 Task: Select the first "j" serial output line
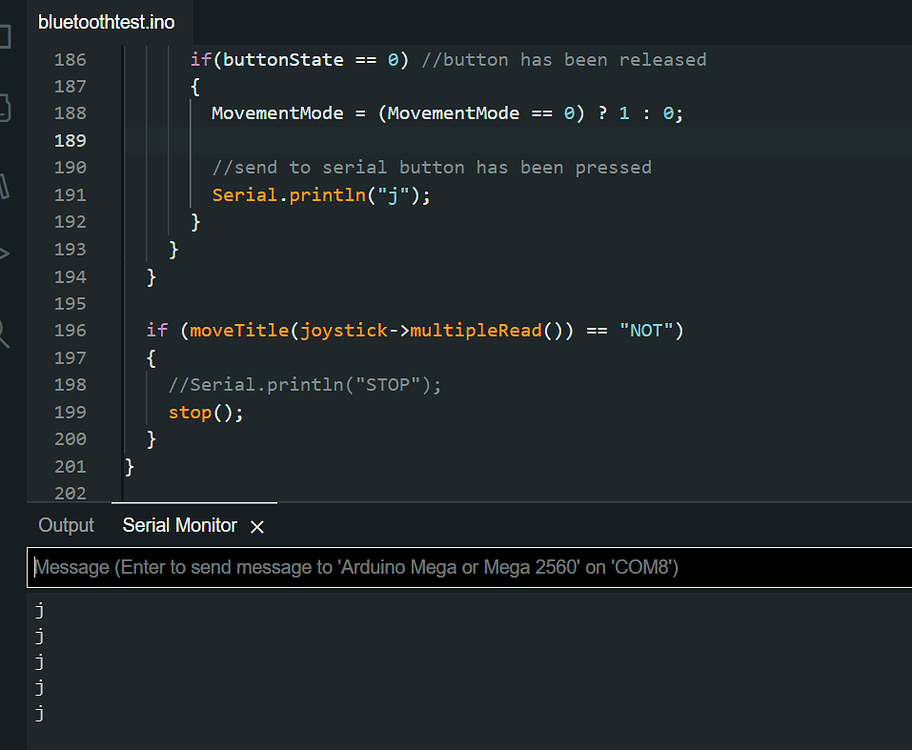(x=40, y=610)
